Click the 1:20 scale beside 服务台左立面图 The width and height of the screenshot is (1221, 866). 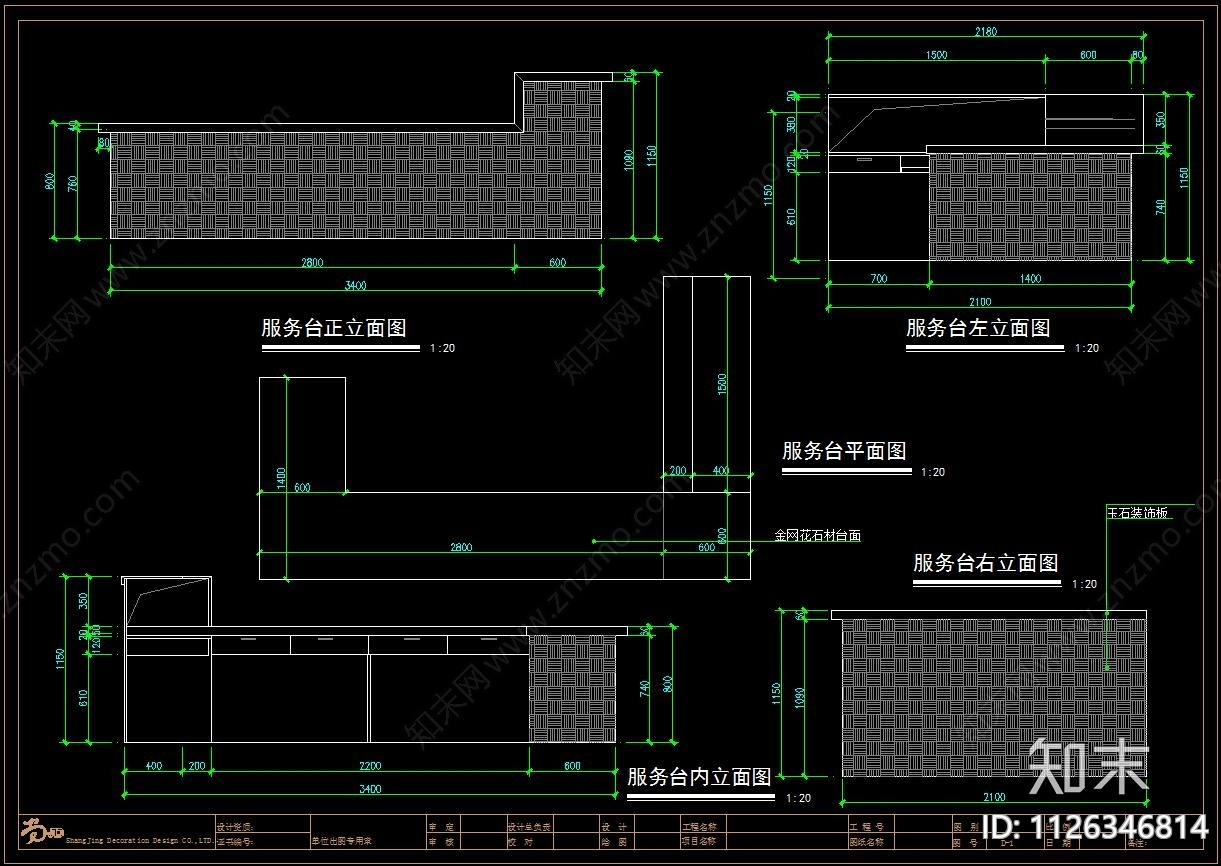tap(1087, 349)
